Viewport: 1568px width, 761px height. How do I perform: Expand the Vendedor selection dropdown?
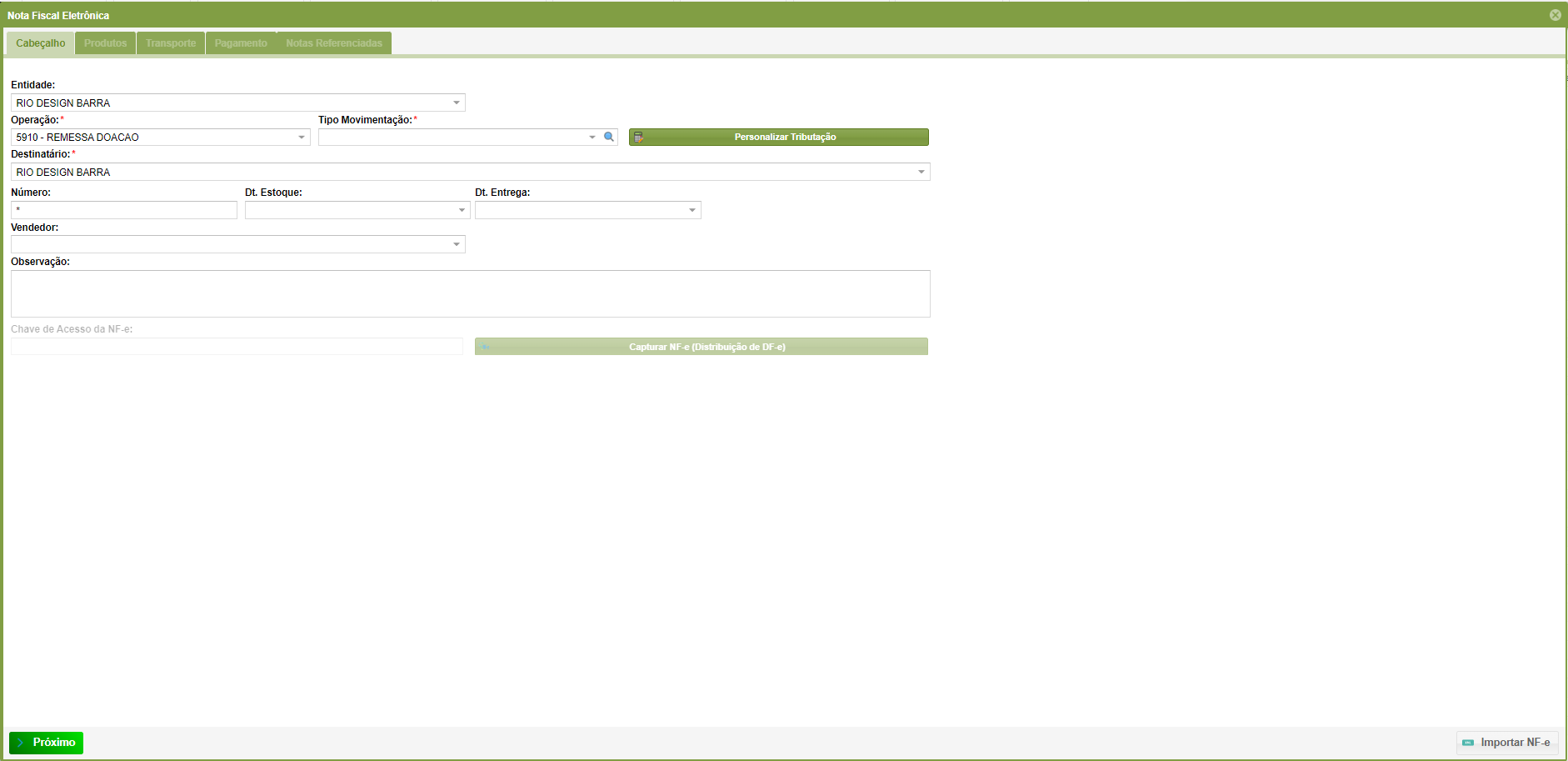coord(456,243)
